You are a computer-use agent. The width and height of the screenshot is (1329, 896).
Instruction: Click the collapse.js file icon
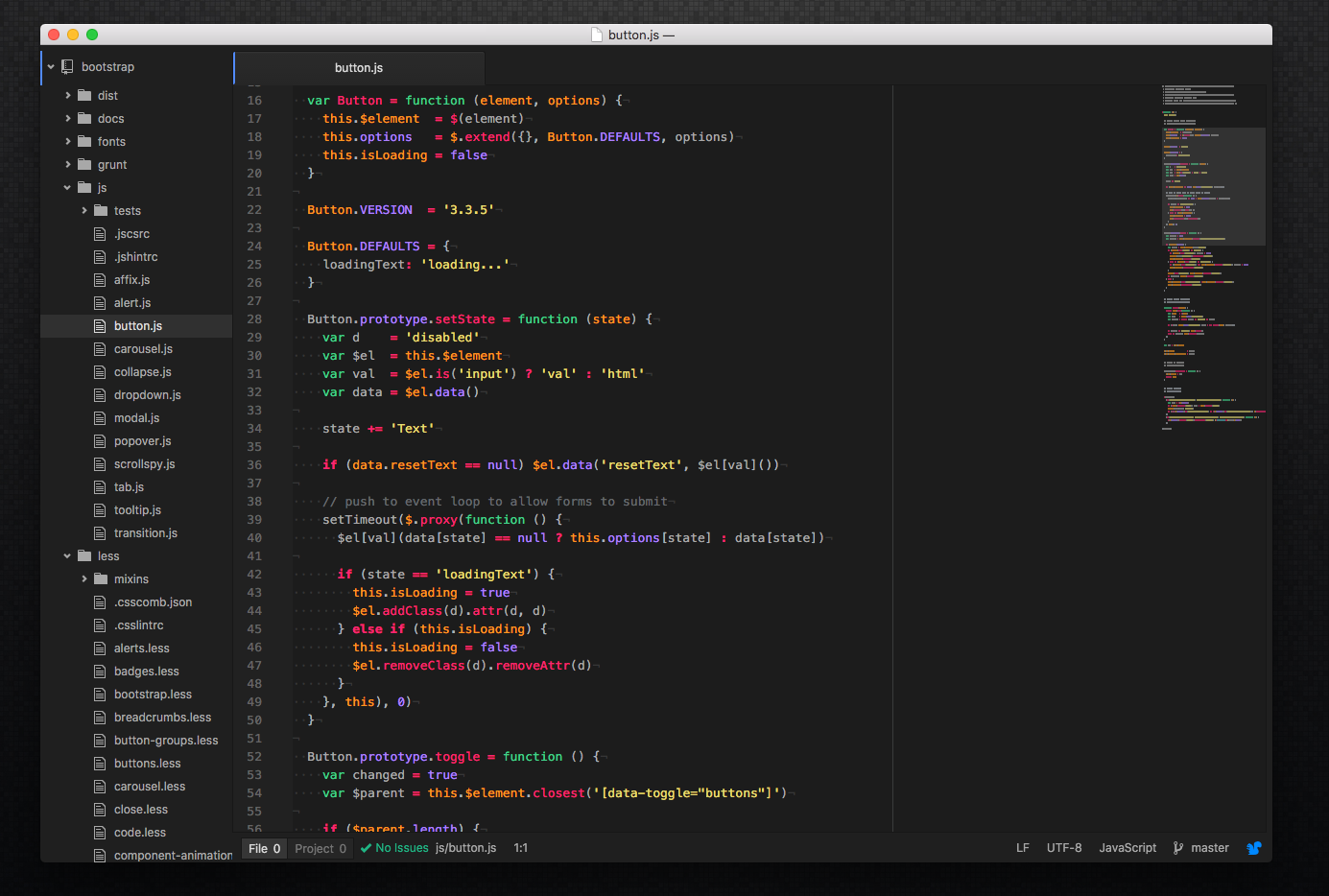point(100,372)
